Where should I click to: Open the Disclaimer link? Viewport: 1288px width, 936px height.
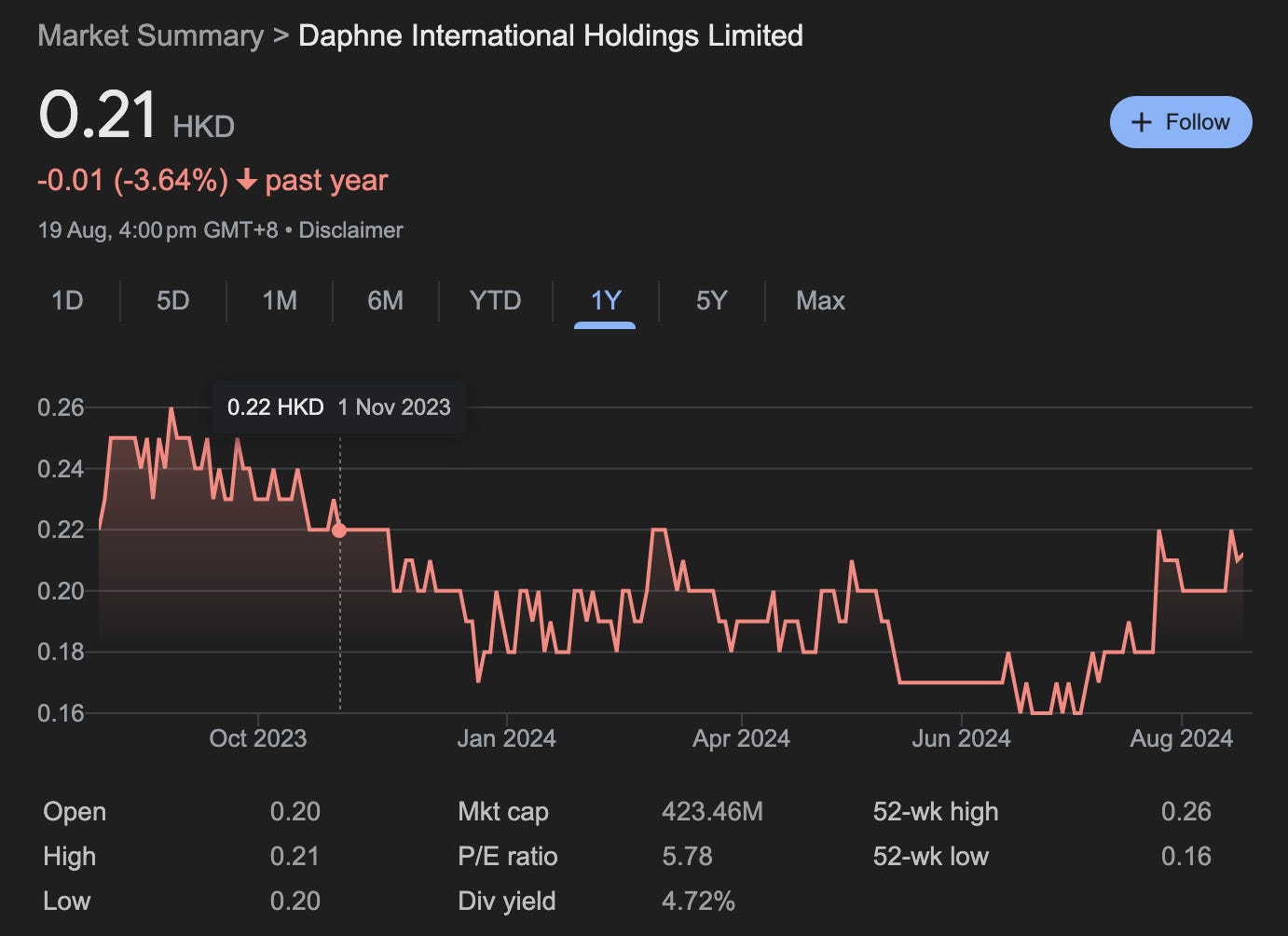tap(350, 230)
